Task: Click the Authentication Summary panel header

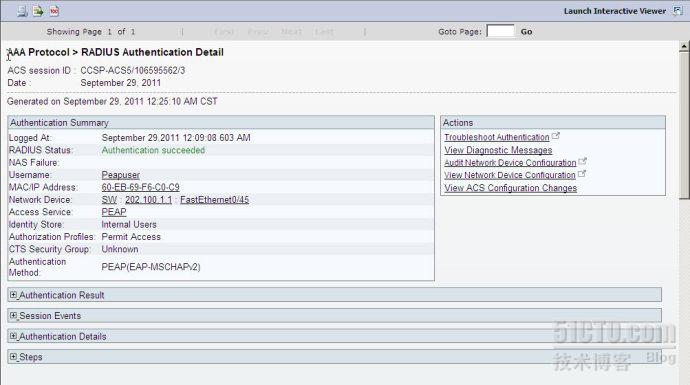Action: click(x=221, y=123)
